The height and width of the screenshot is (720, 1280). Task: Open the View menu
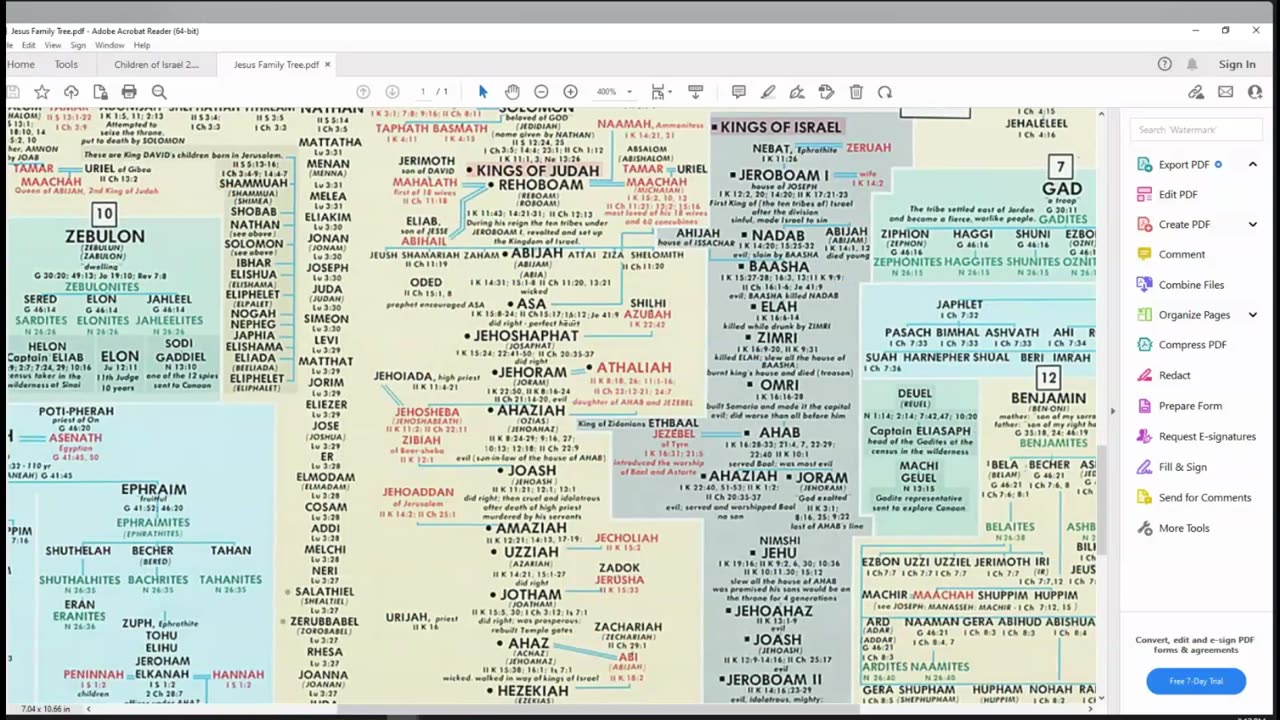pyautogui.click(x=52, y=45)
